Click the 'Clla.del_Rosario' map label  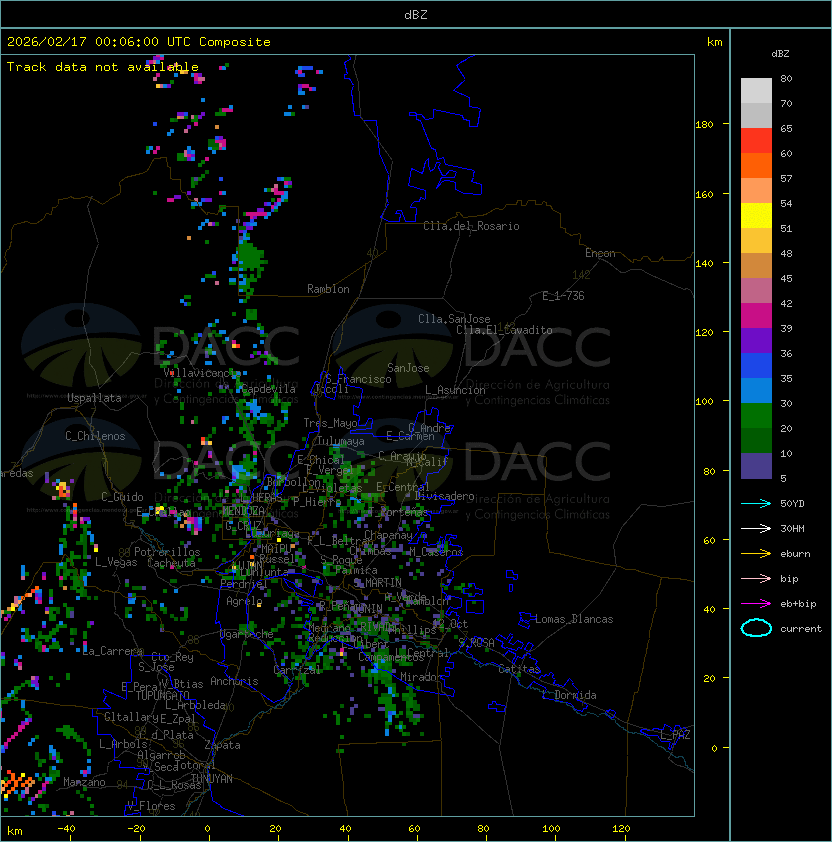472,226
